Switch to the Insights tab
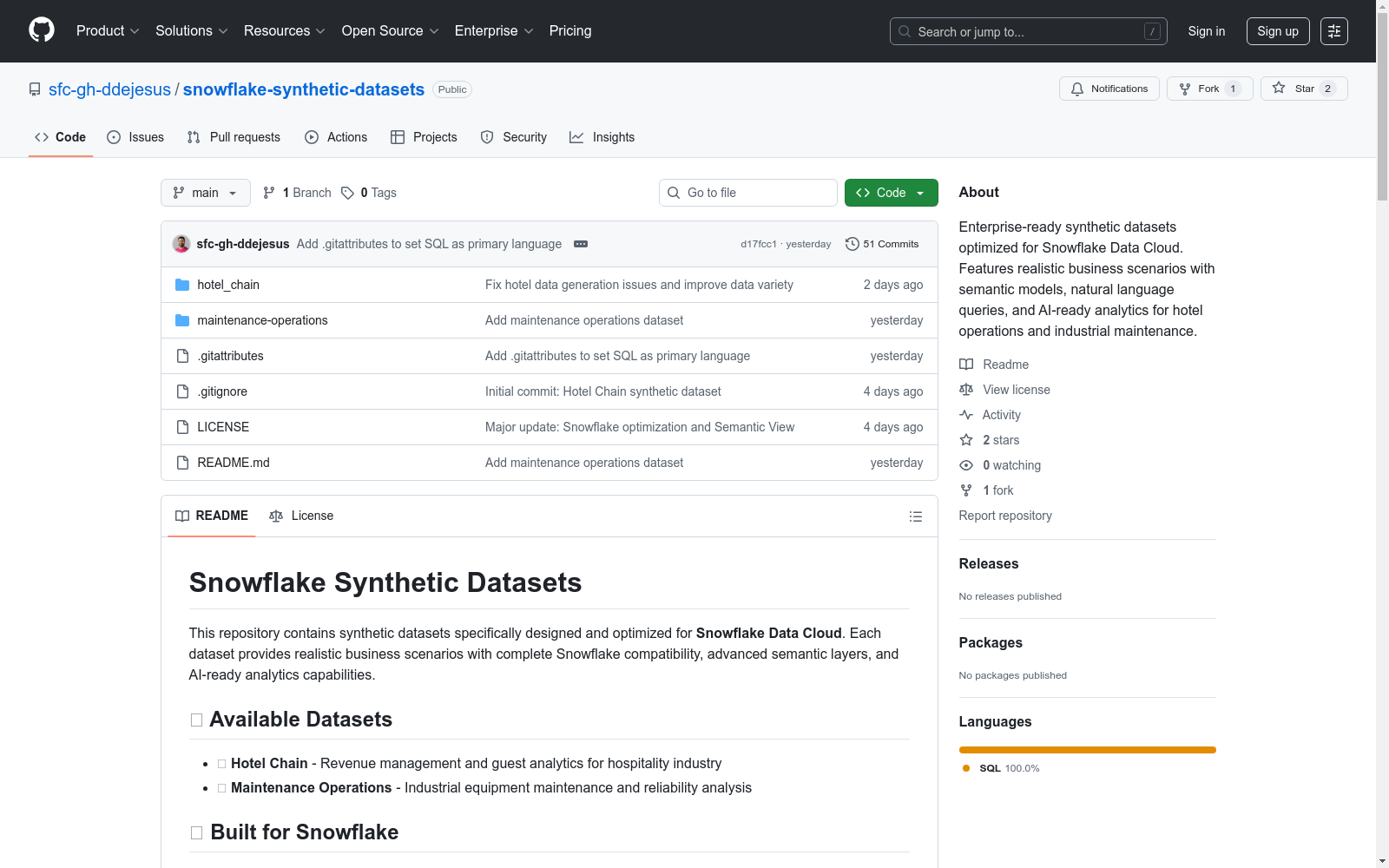This screenshot has height=868, width=1389. [602, 137]
